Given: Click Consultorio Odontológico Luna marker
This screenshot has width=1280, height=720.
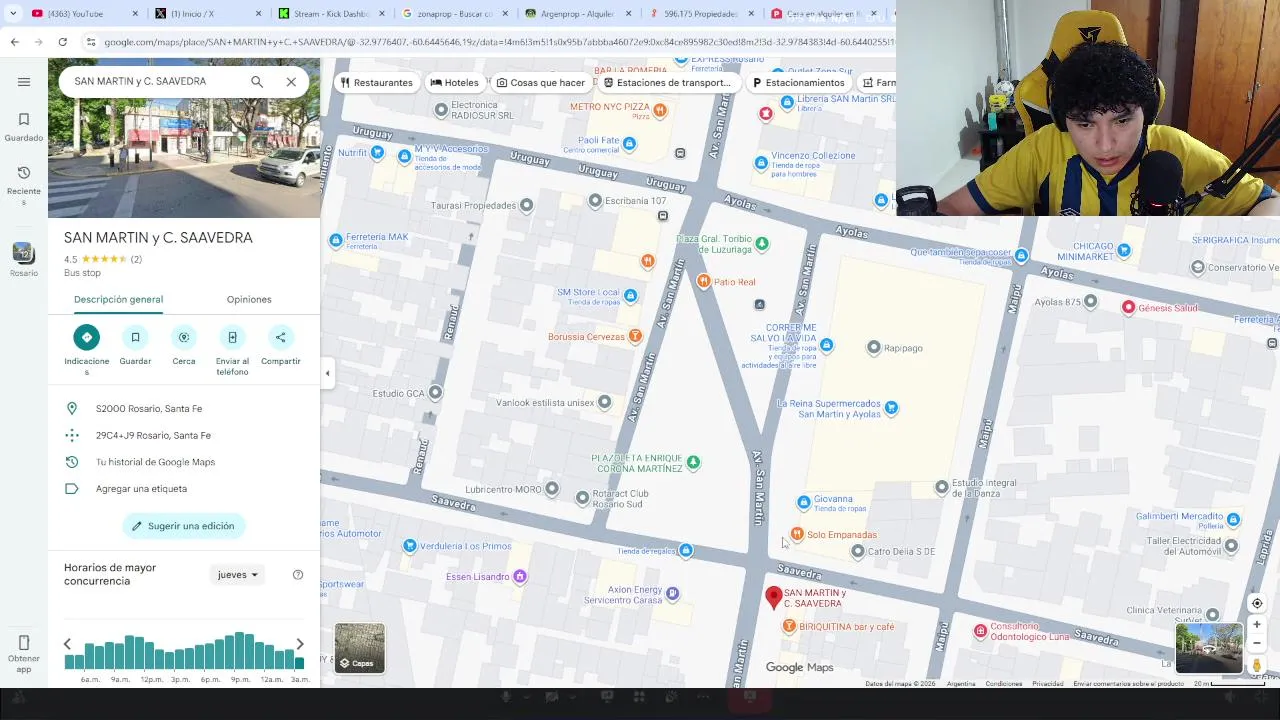Looking at the screenshot, I should click(x=980, y=631).
